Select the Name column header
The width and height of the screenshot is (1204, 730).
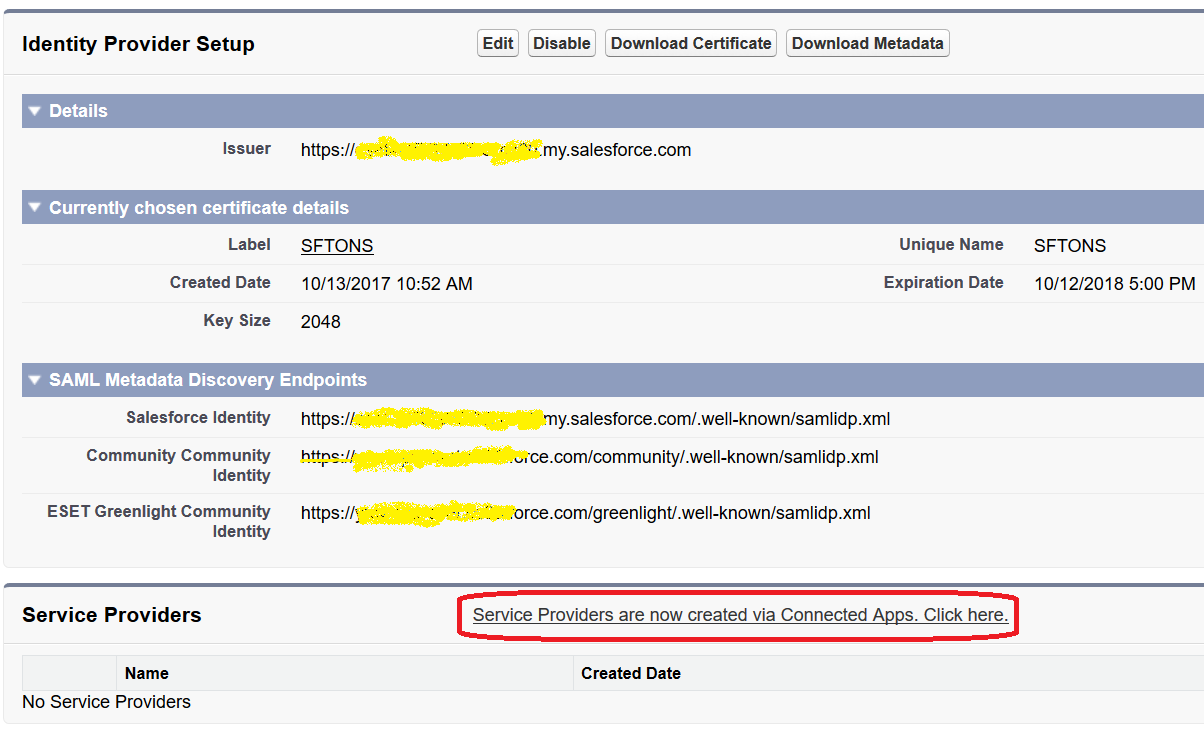pyautogui.click(x=146, y=673)
